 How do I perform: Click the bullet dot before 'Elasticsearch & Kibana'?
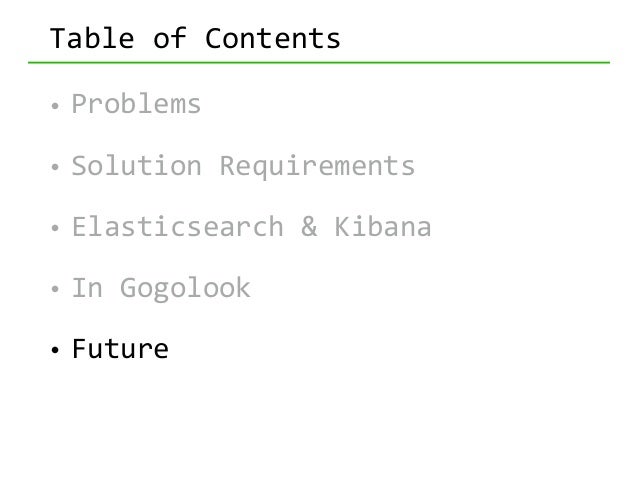[56, 230]
